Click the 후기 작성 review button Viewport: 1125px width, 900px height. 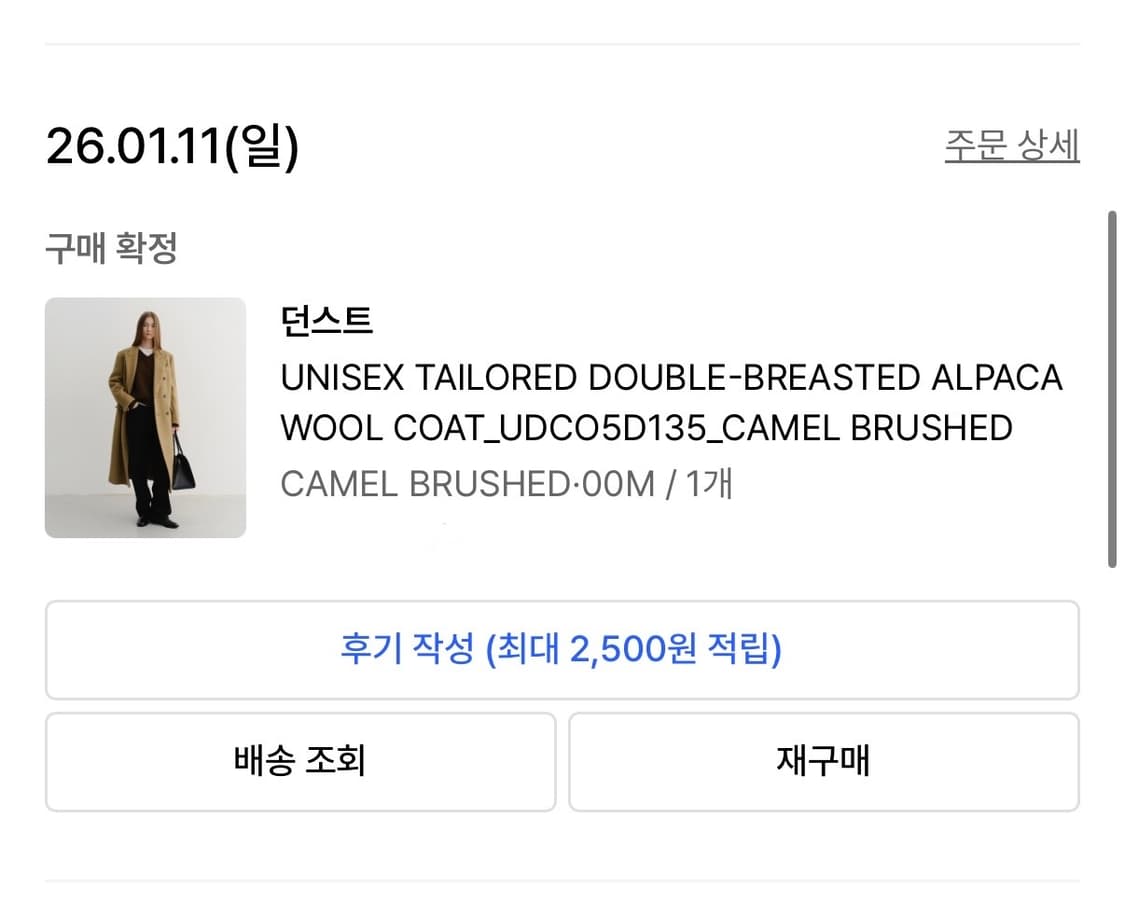pos(561,650)
